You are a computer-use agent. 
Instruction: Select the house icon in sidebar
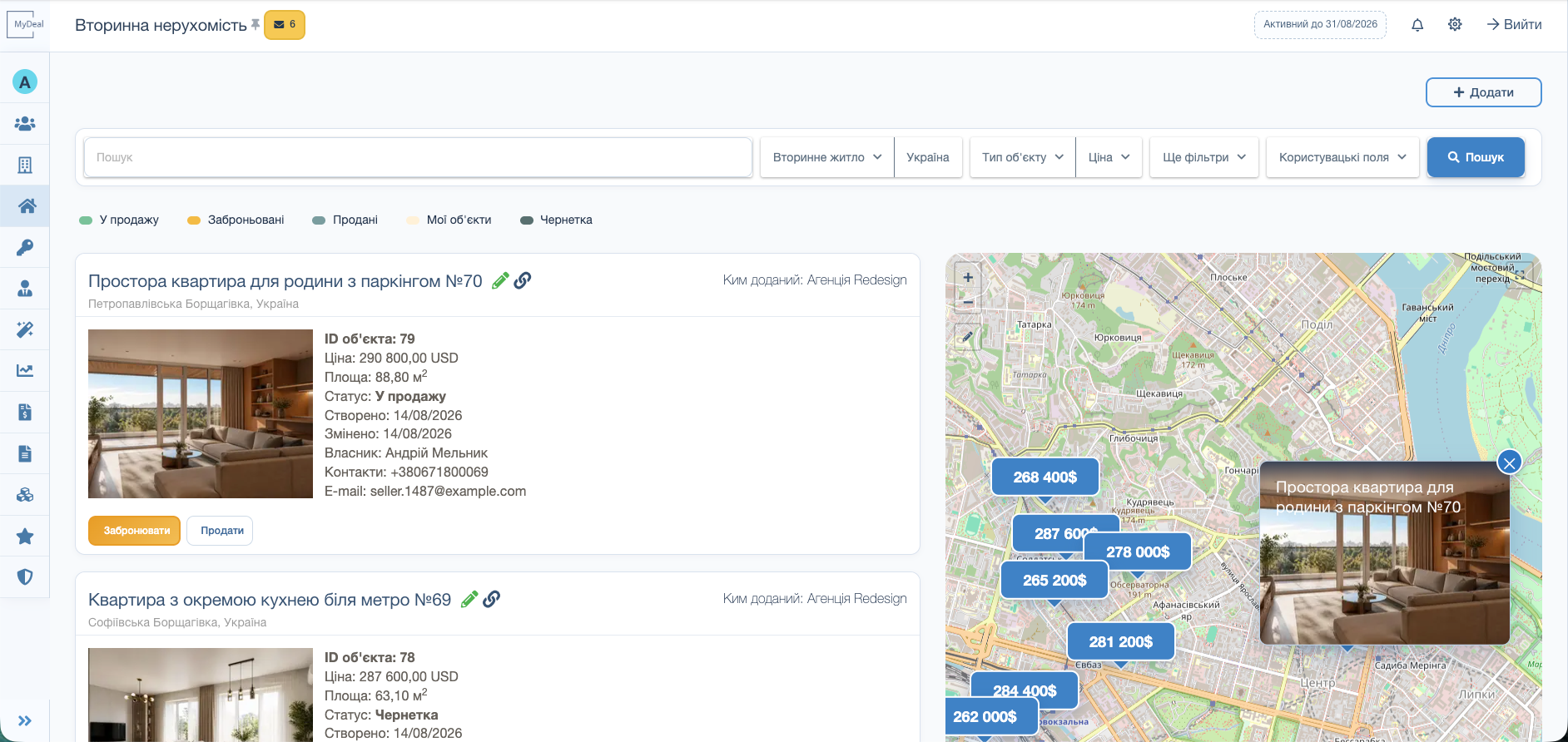tap(27, 205)
